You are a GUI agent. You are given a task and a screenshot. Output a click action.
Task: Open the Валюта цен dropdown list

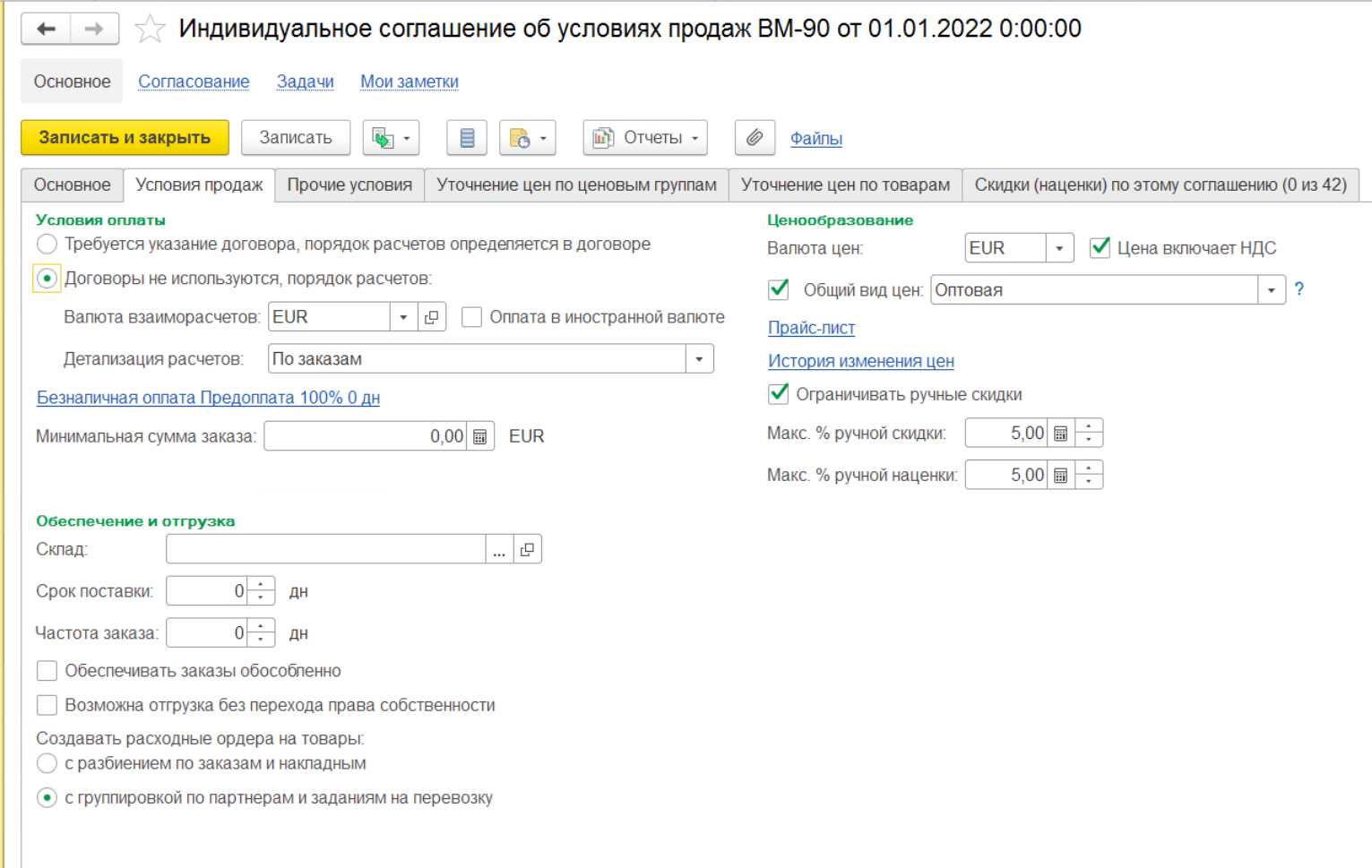1059,248
